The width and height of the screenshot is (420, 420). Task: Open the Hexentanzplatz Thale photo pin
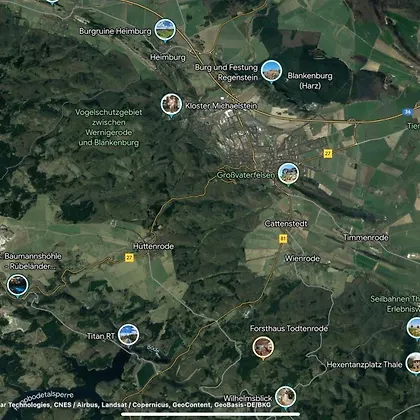point(414,363)
